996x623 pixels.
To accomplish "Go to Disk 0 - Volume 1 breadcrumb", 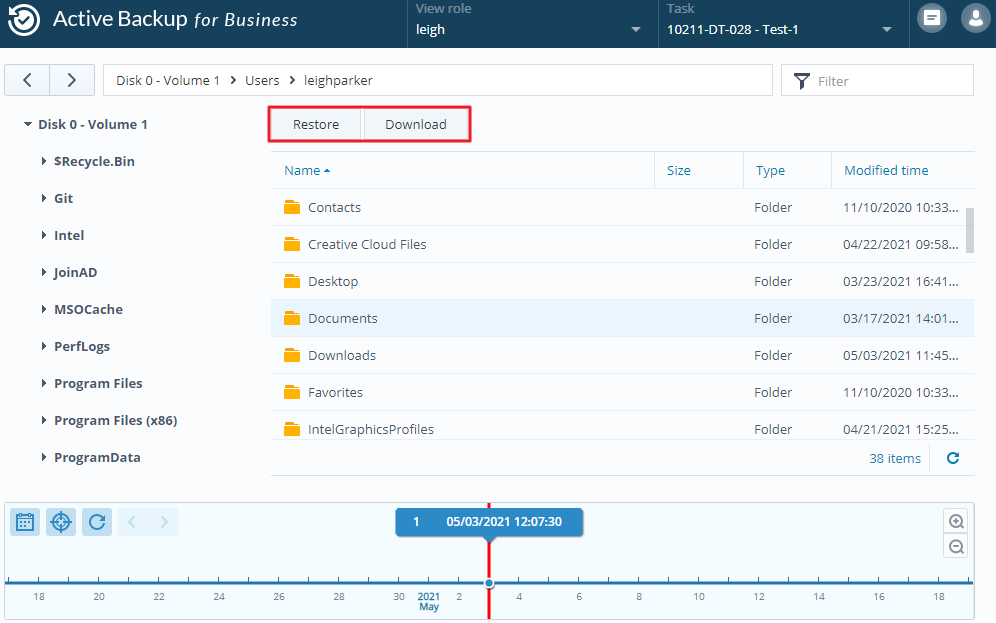I will pos(168,81).
